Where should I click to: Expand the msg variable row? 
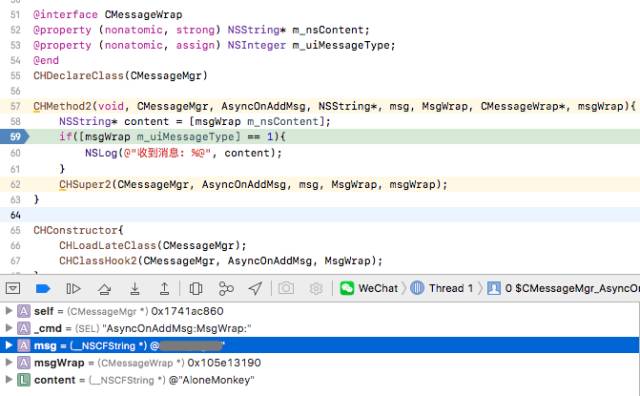(8, 345)
